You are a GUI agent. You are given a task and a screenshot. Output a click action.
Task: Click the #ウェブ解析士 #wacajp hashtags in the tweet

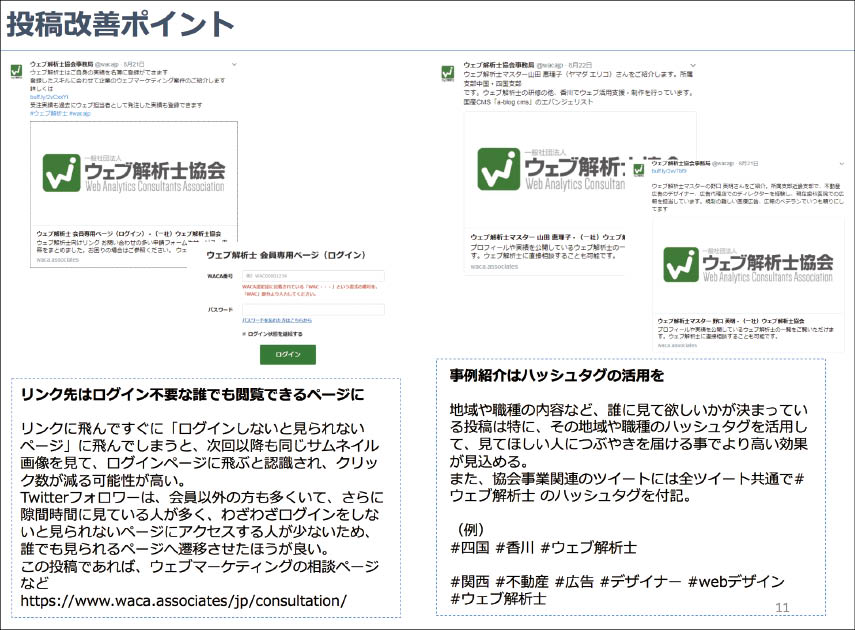pos(60,113)
